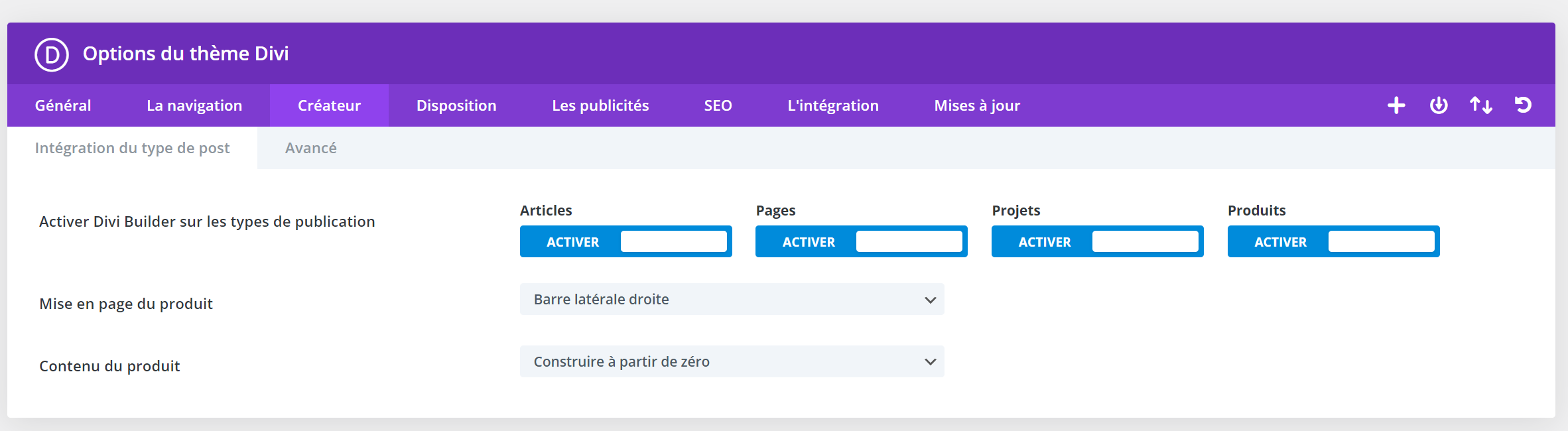This screenshot has width=1568, height=431.
Task: Toggle Divi Builder for Pages
Action: point(862,241)
